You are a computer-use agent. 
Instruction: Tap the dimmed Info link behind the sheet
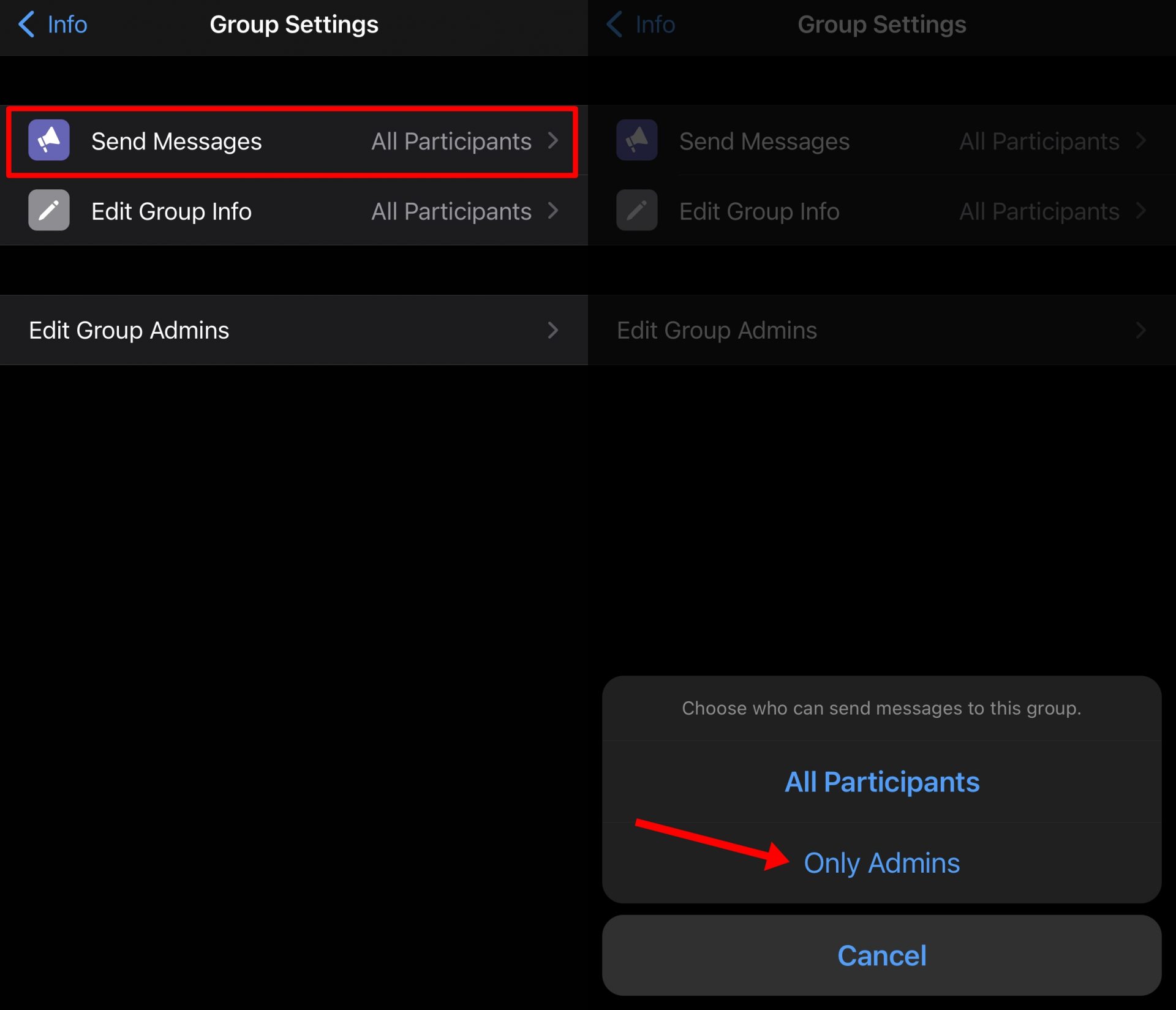point(655,24)
